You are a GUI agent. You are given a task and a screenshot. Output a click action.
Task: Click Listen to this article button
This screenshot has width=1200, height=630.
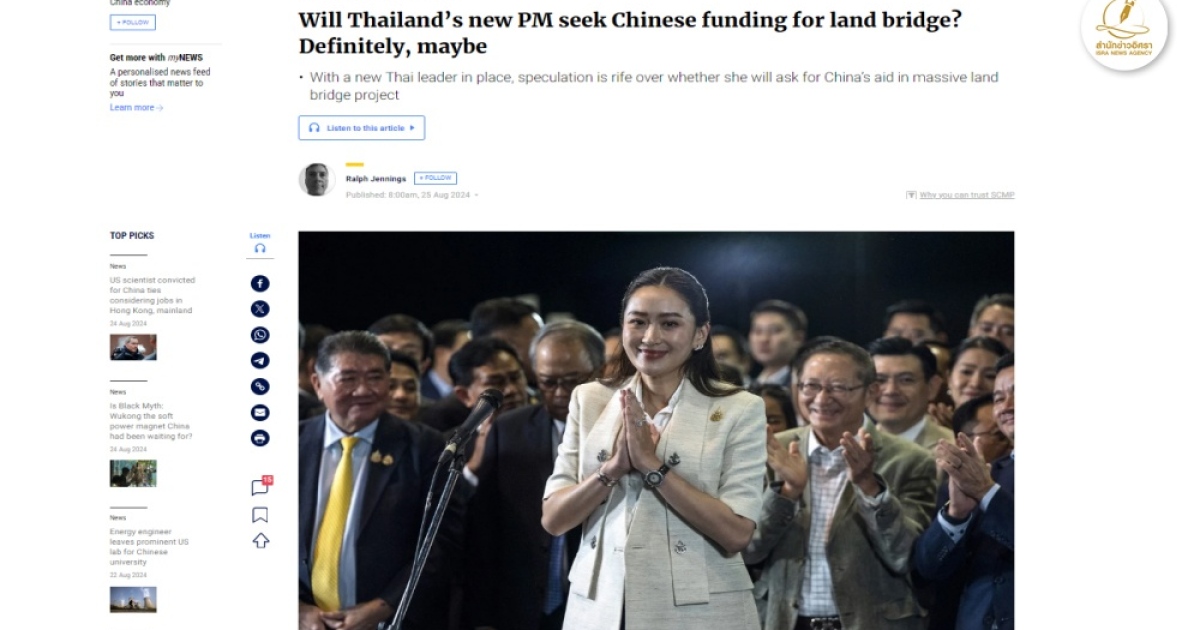coord(361,128)
